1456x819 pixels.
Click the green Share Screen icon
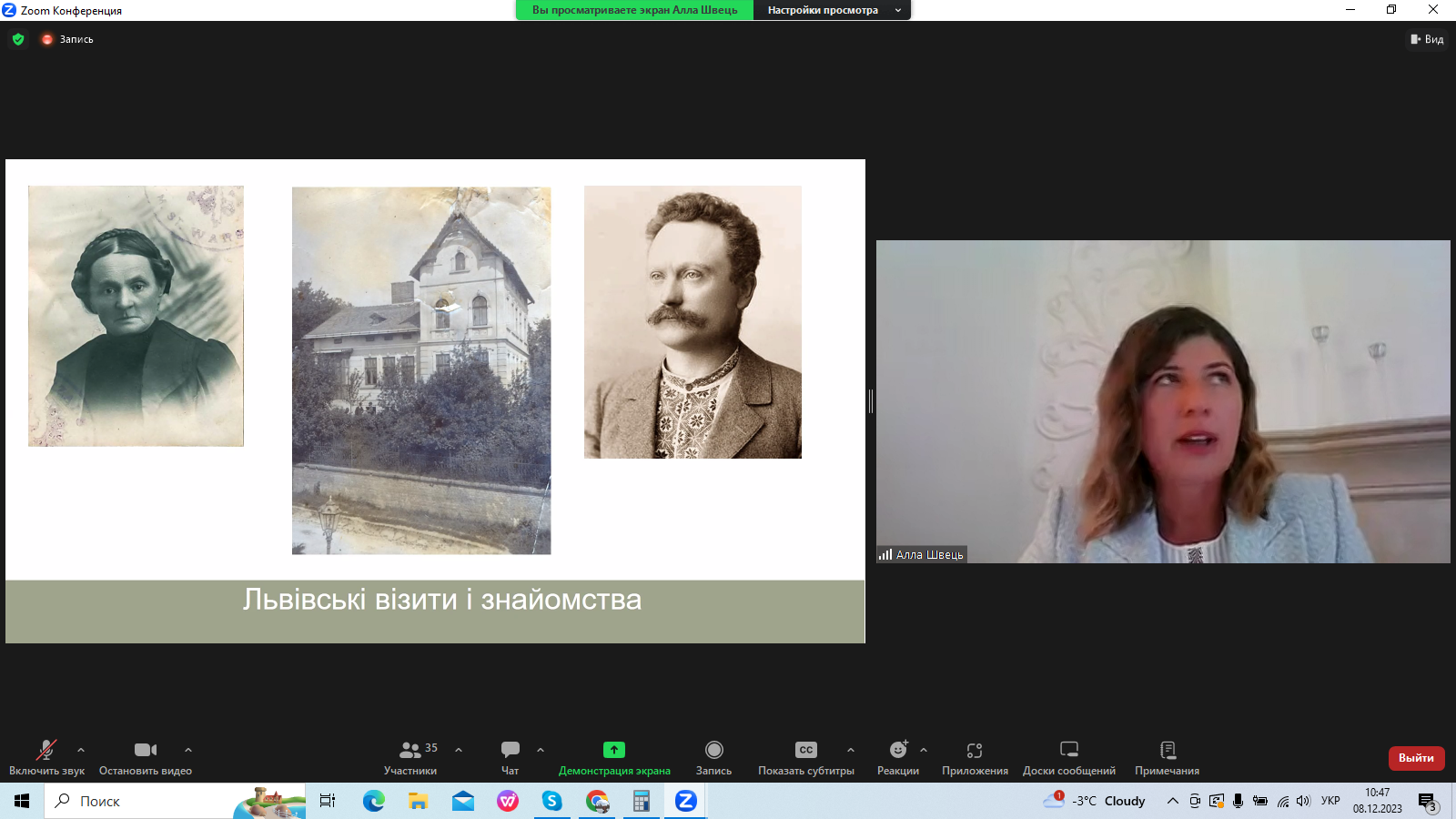click(x=614, y=750)
